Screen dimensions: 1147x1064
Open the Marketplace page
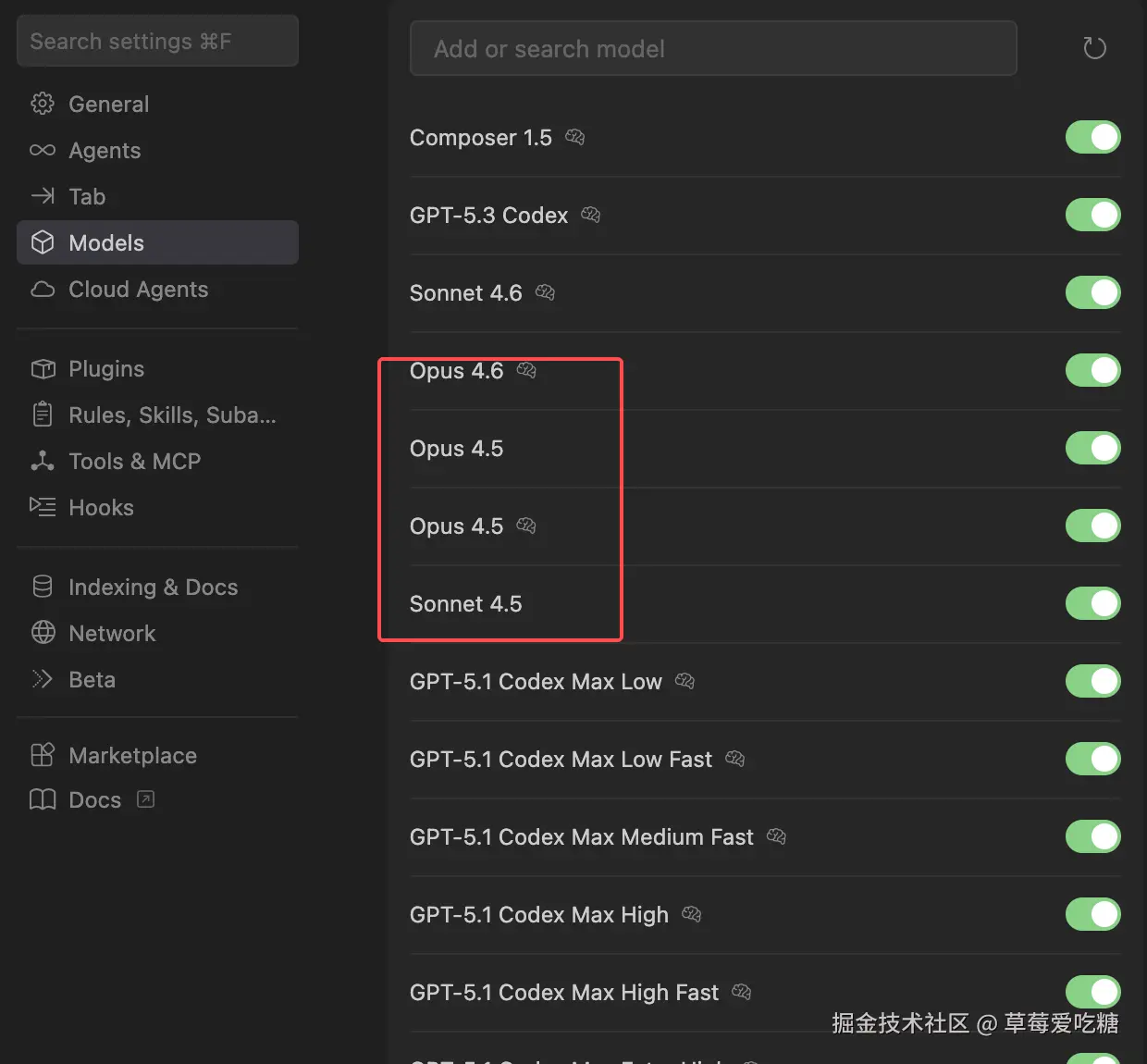[x=157, y=755]
